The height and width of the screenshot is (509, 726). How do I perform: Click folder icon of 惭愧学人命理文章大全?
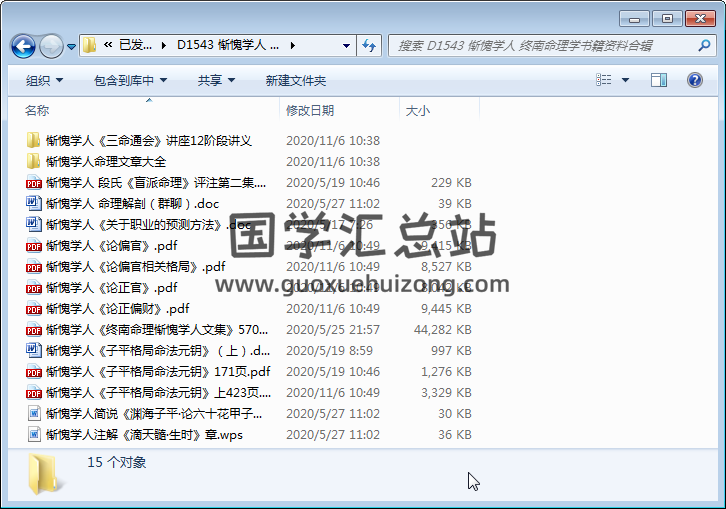coord(34,162)
